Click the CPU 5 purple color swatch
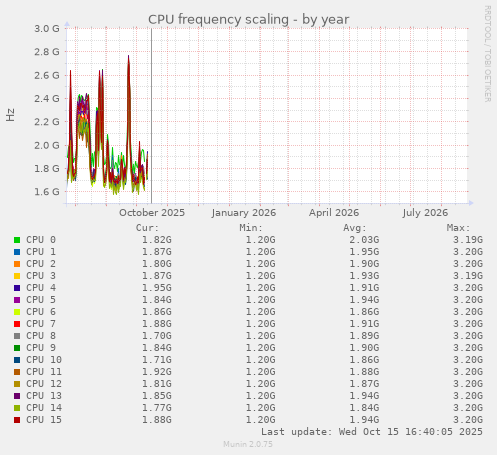The image size is (497, 455). (17, 300)
